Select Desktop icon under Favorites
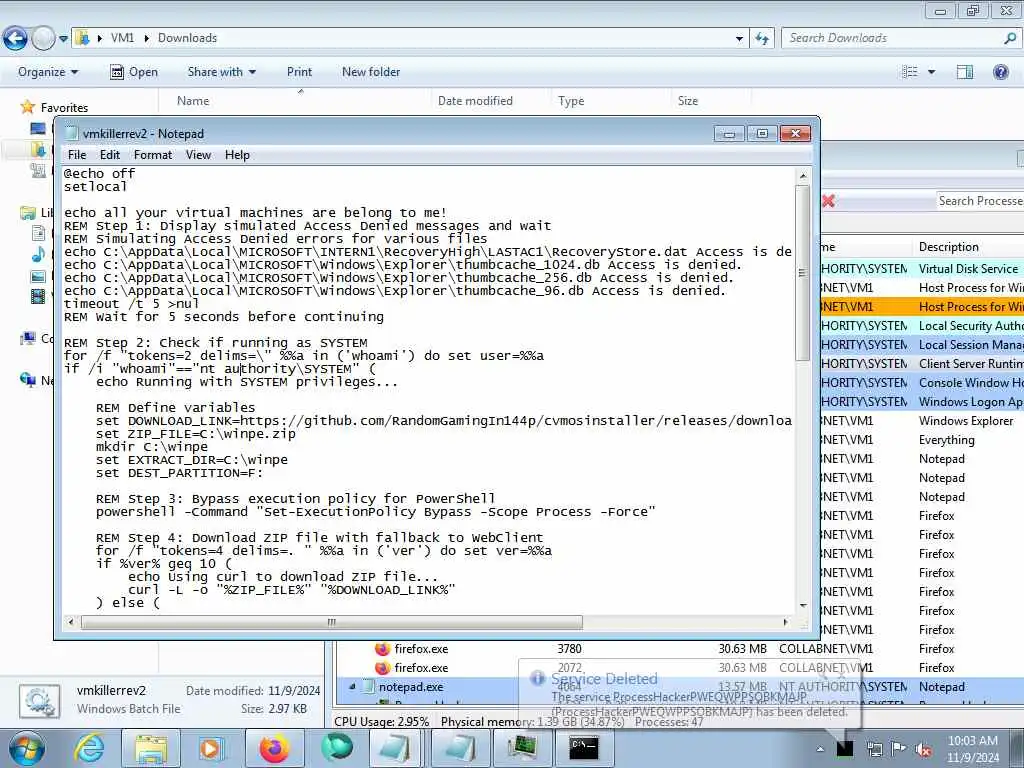This screenshot has height=768, width=1024. point(39,129)
